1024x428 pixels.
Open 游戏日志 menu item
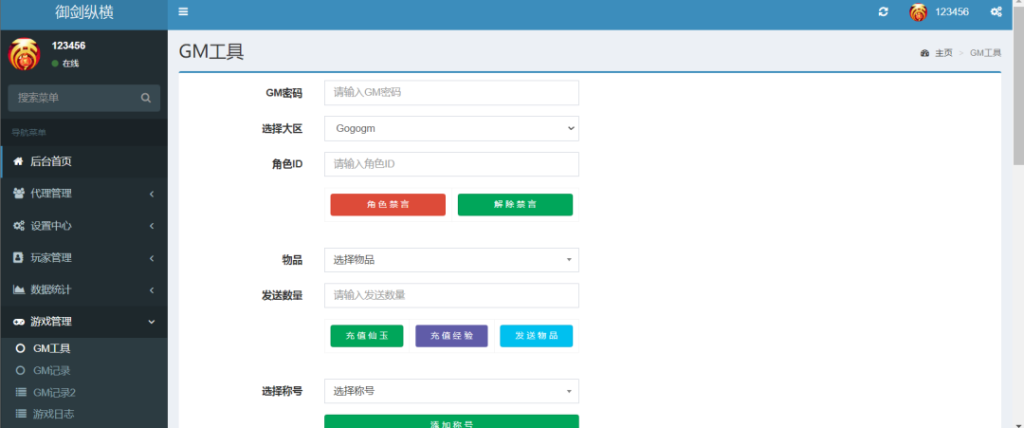point(53,413)
